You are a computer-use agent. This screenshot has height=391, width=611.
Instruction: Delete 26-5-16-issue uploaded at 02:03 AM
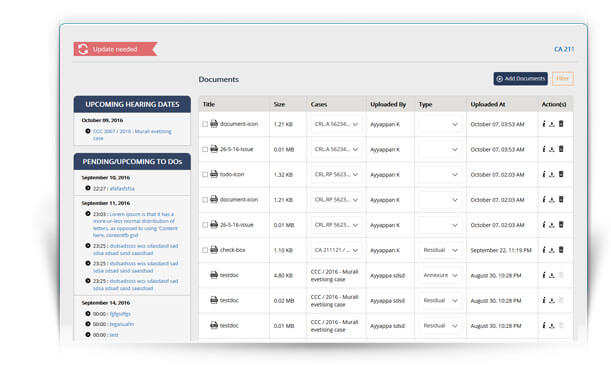click(561, 225)
